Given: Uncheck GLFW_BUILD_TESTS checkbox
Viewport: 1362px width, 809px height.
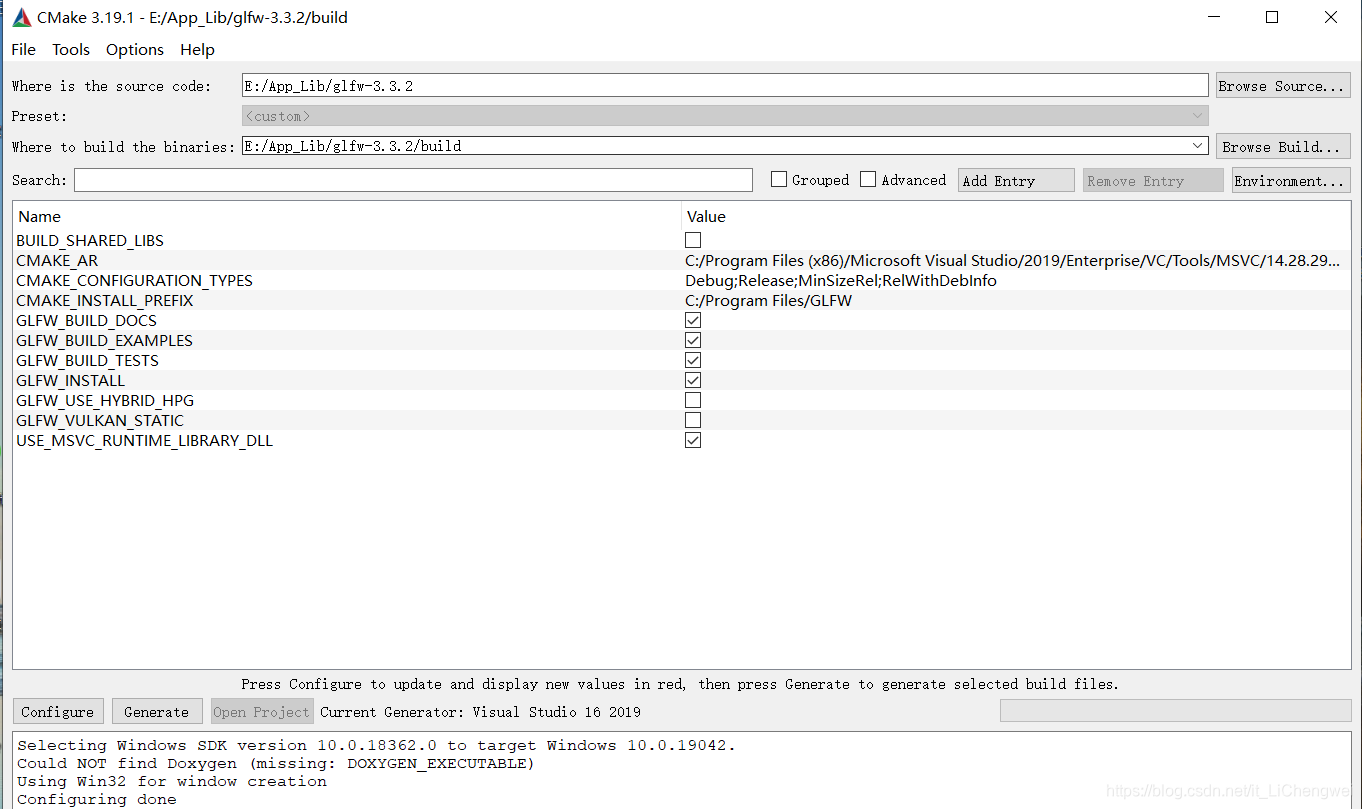Looking at the screenshot, I should [693, 360].
